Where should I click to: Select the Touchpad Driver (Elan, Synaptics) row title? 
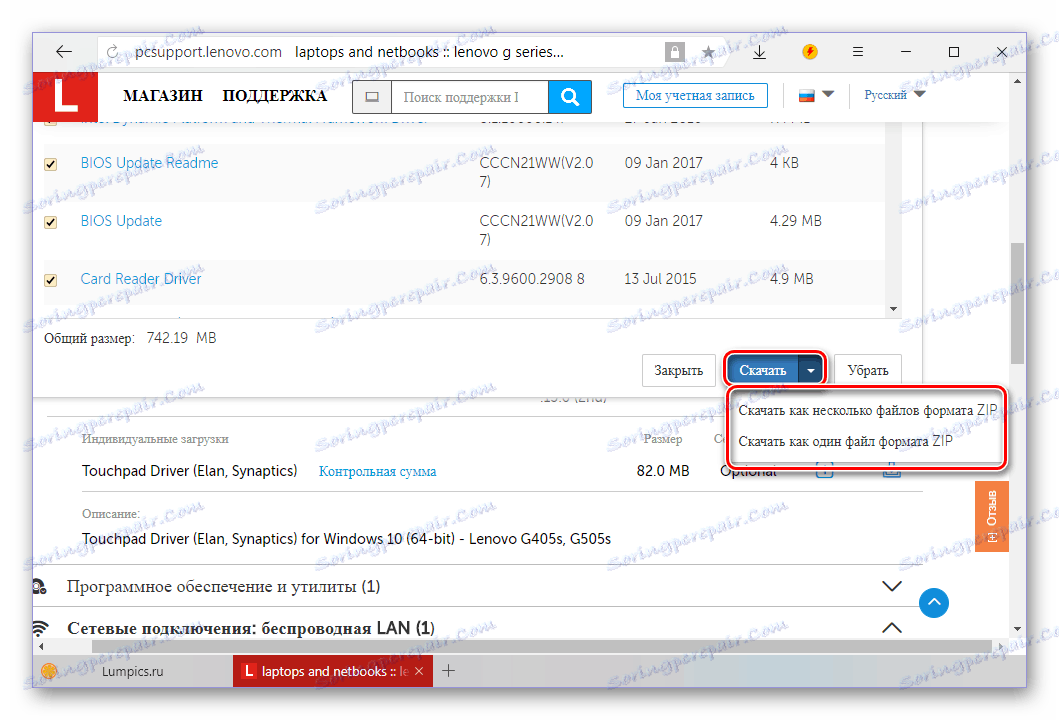(189, 471)
